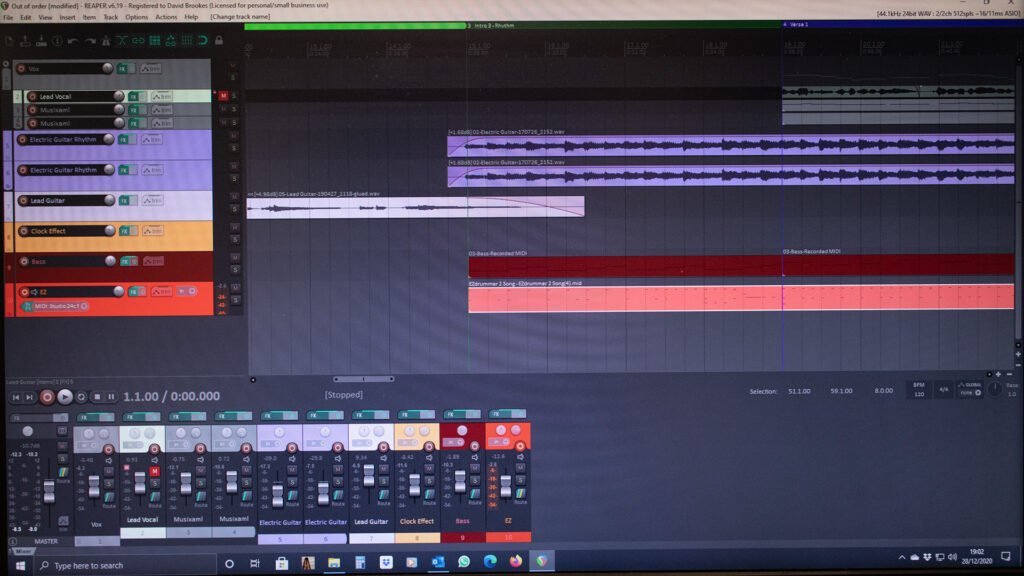Click the transport Record button
1024x576 pixels.
(x=47, y=397)
